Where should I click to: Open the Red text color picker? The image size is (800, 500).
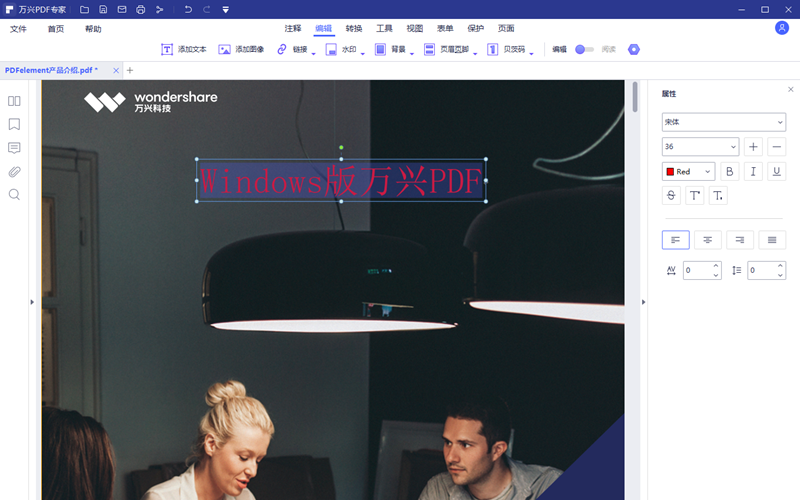(x=688, y=171)
